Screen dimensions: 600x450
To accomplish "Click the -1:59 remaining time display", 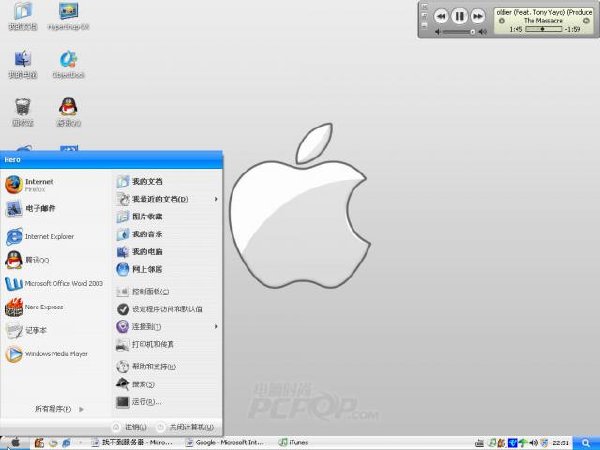I will pyautogui.click(x=572, y=29).
